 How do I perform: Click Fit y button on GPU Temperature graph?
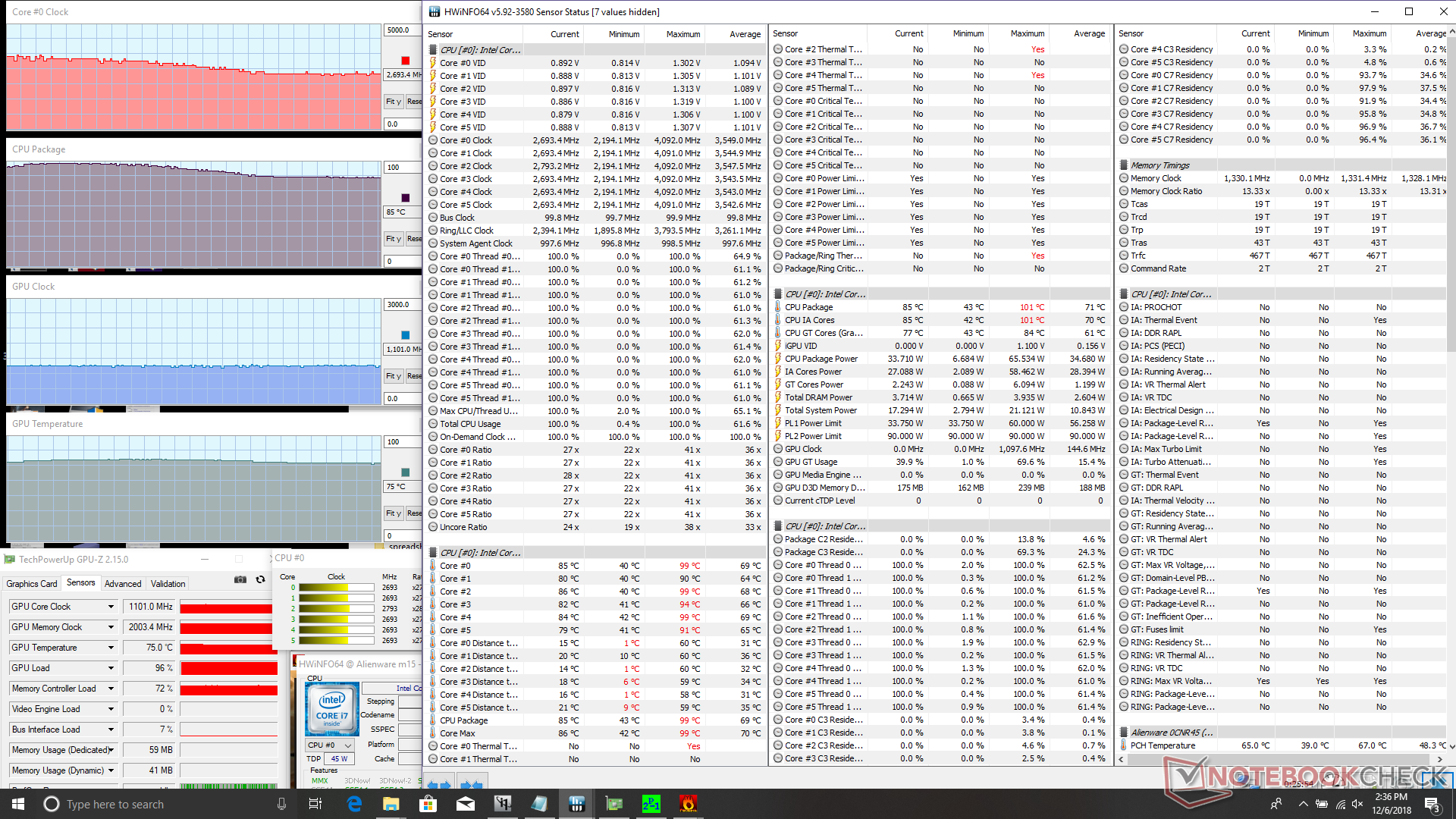coord(393,513)
